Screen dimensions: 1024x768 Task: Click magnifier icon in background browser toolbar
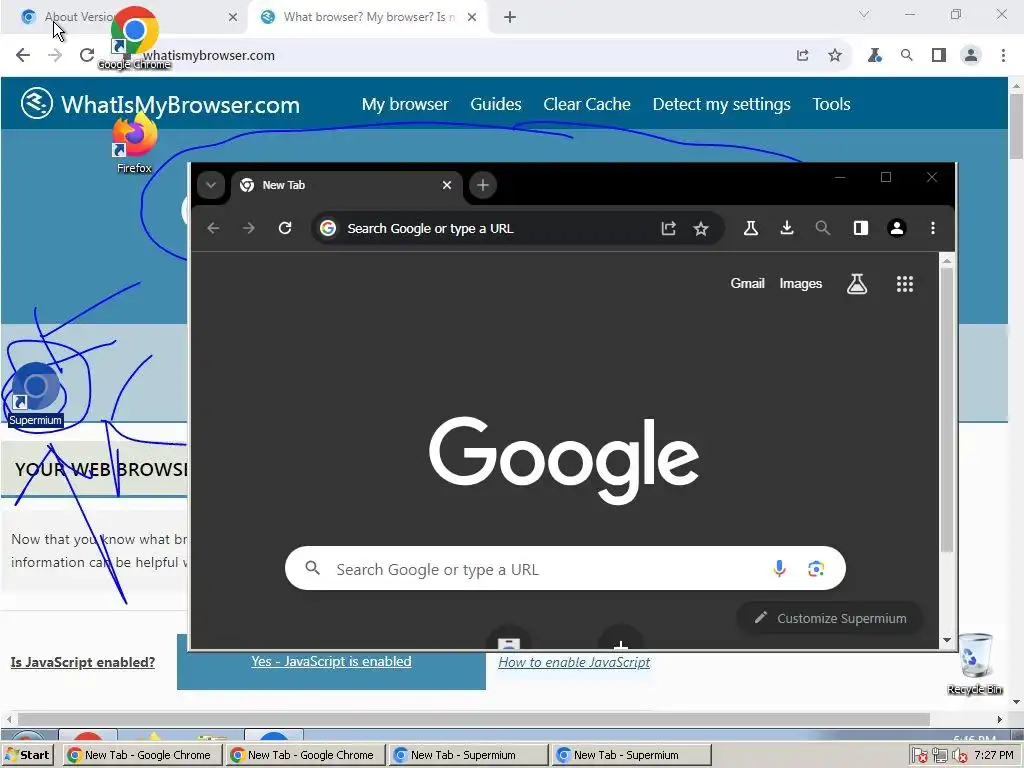tap(906, 56)
